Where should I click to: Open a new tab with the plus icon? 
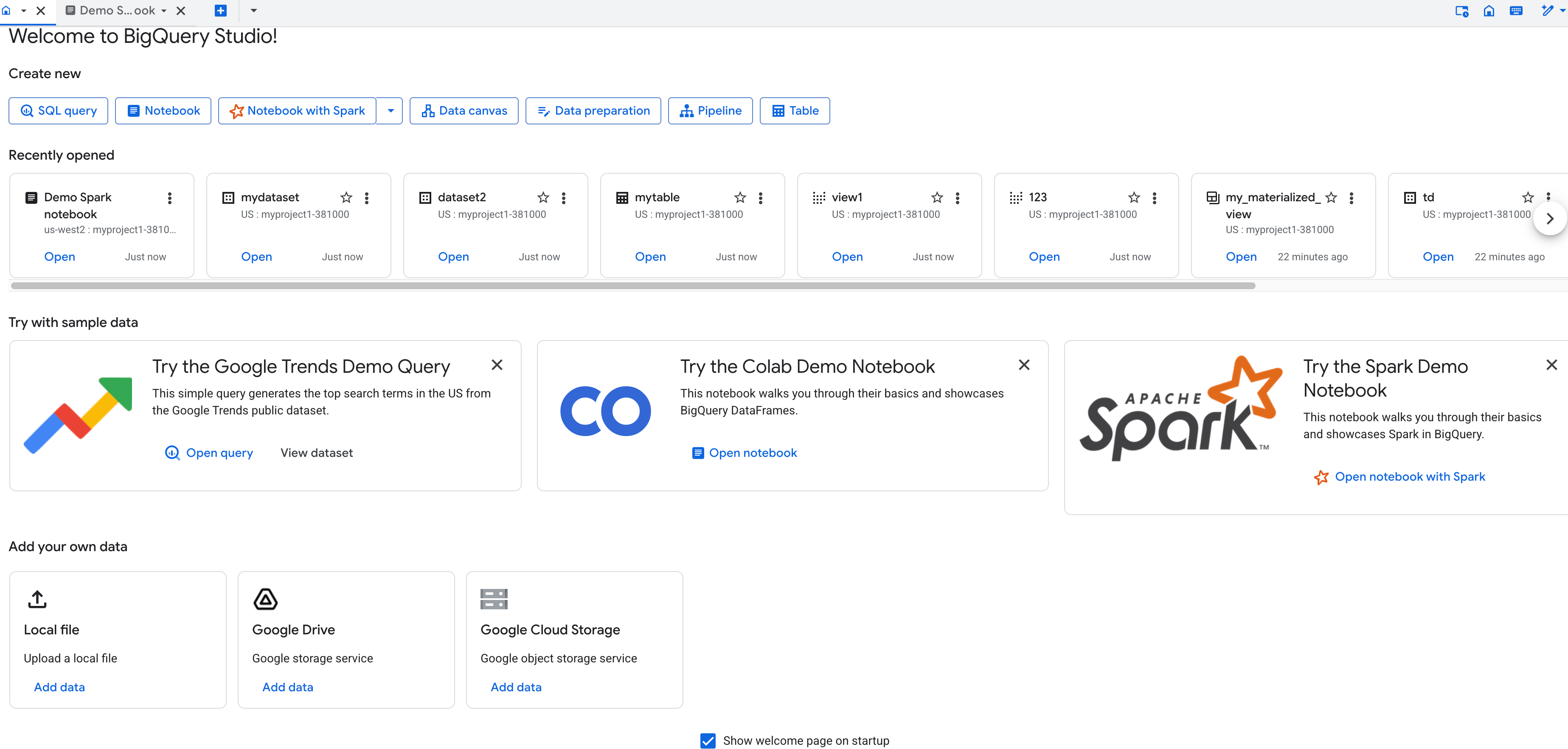point(220,10)
